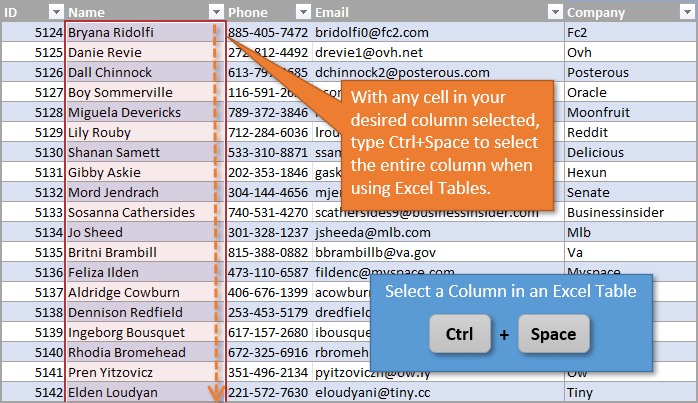Click email bridolfi0@fc2.com

386,32
